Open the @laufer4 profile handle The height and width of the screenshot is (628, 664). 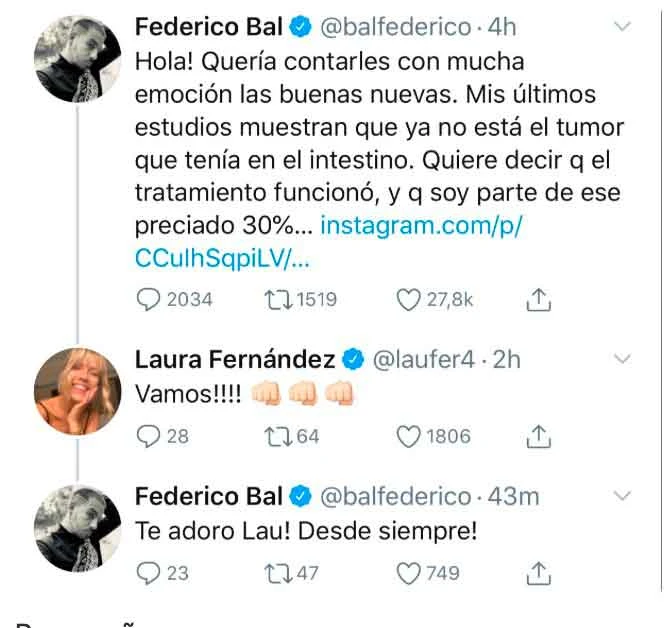[418, 359]
